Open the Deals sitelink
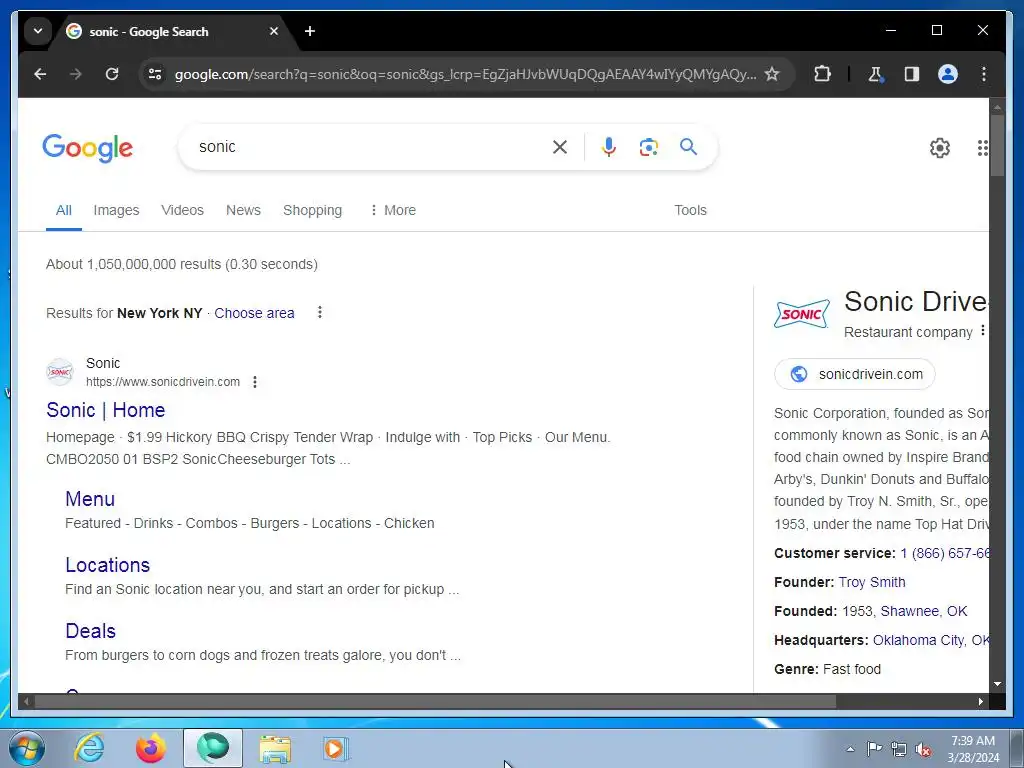1024x768 pixels. pos(90,631)
